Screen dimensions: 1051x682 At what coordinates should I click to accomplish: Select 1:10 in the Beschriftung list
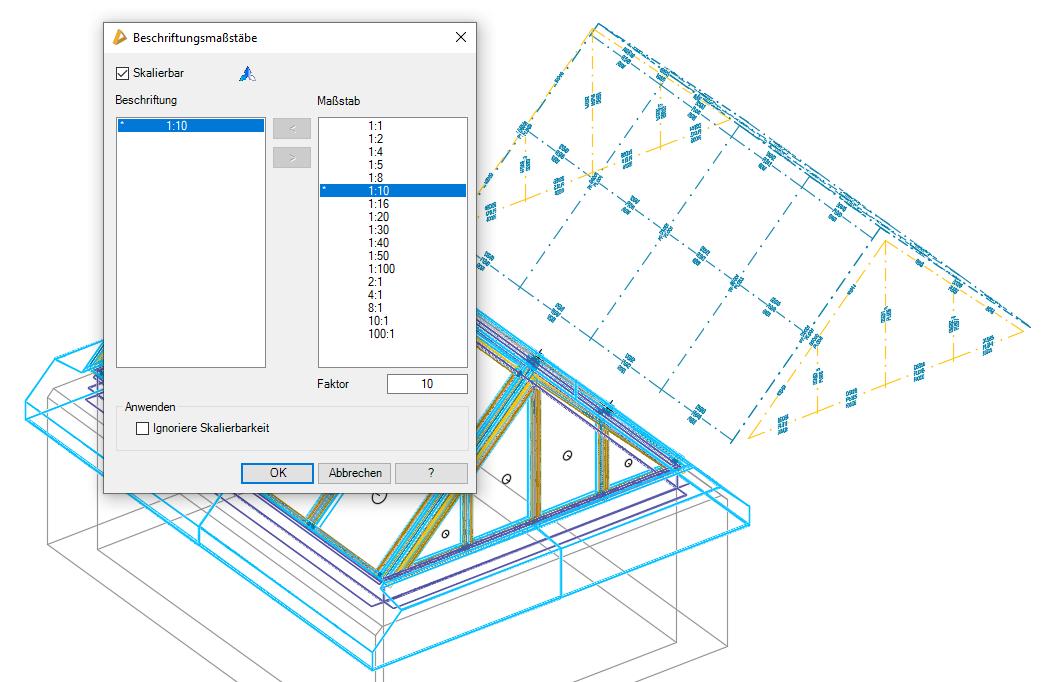click(x=190, y=126)
